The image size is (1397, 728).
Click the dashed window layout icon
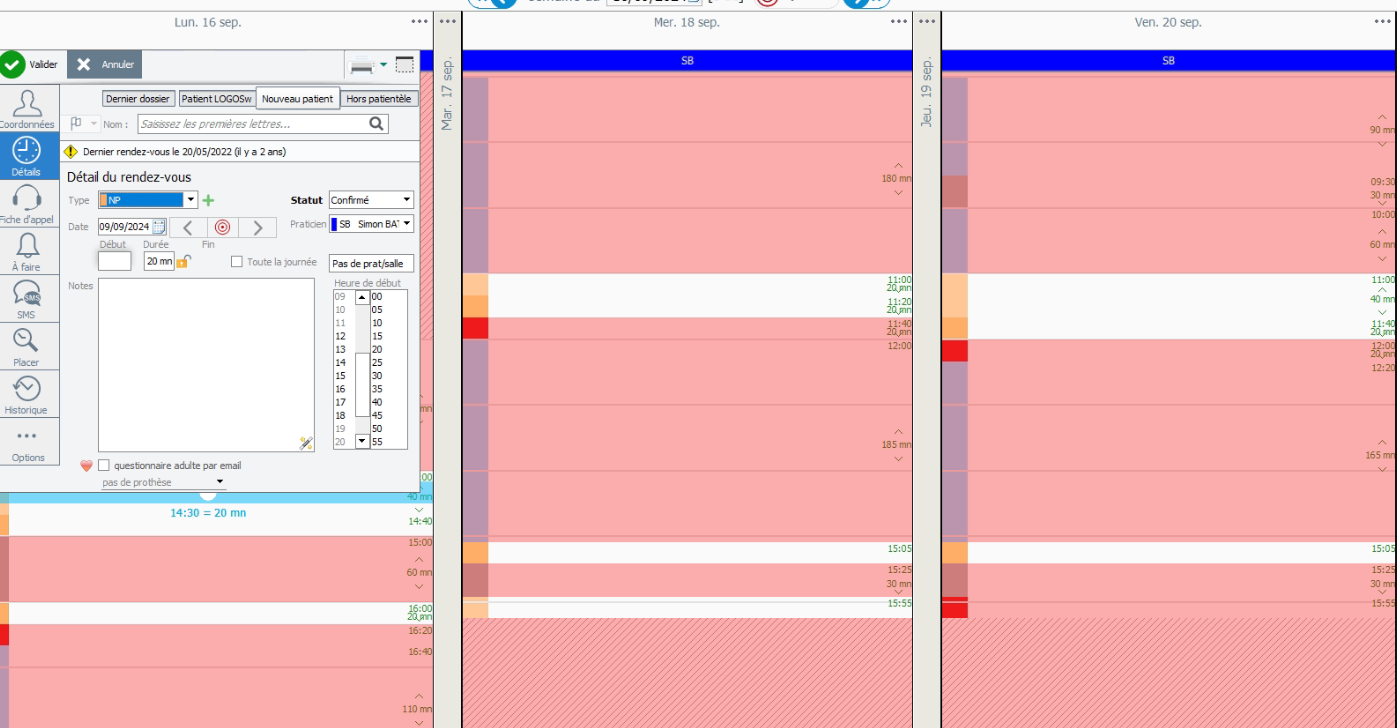[x=404, y=64]
